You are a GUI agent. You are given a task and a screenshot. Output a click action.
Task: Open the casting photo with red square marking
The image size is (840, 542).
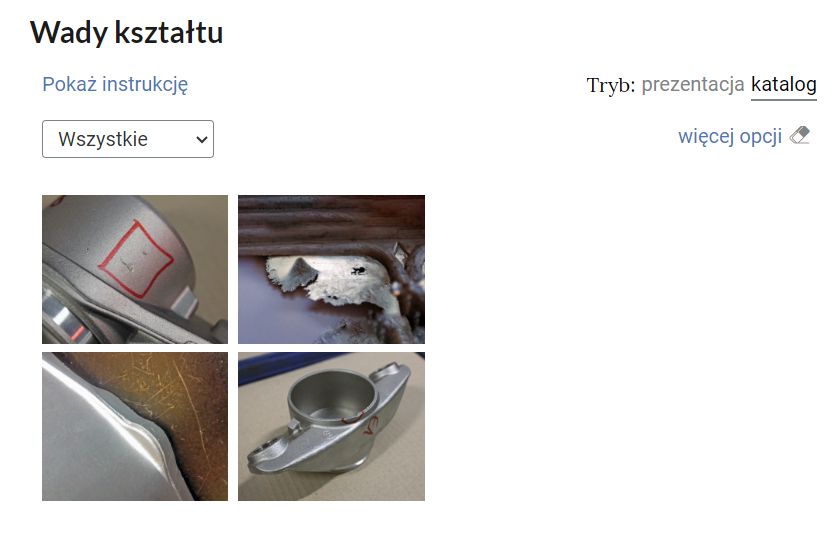coord(135,269)
